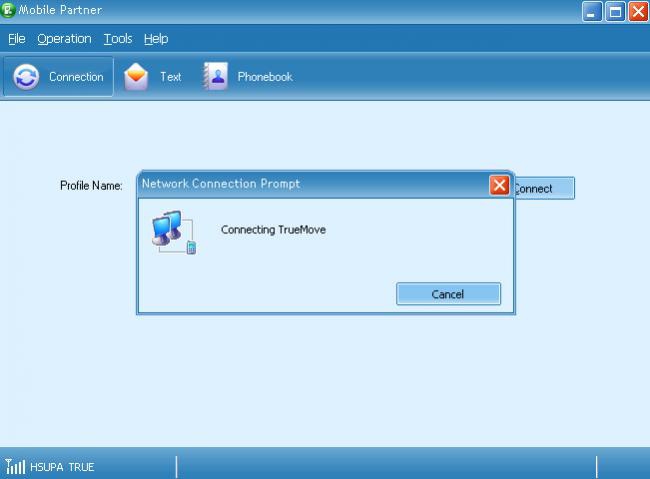The width and height of the screenshot is (650, 479).
Task: Open the Help menu
Action: click(x=156, y=39)
